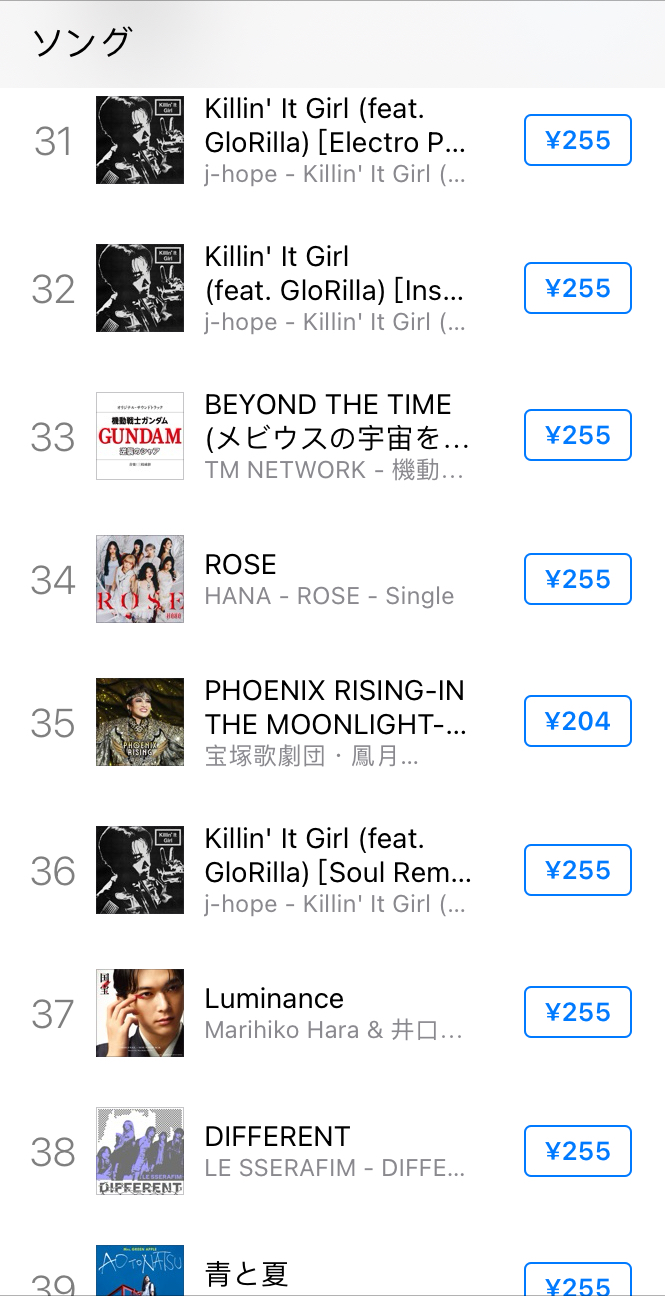This screenshot has width=665, height=1296.
Task: Tap the LE SSERAFIM DIFFERENT cover art
Action: (139, 1151)
